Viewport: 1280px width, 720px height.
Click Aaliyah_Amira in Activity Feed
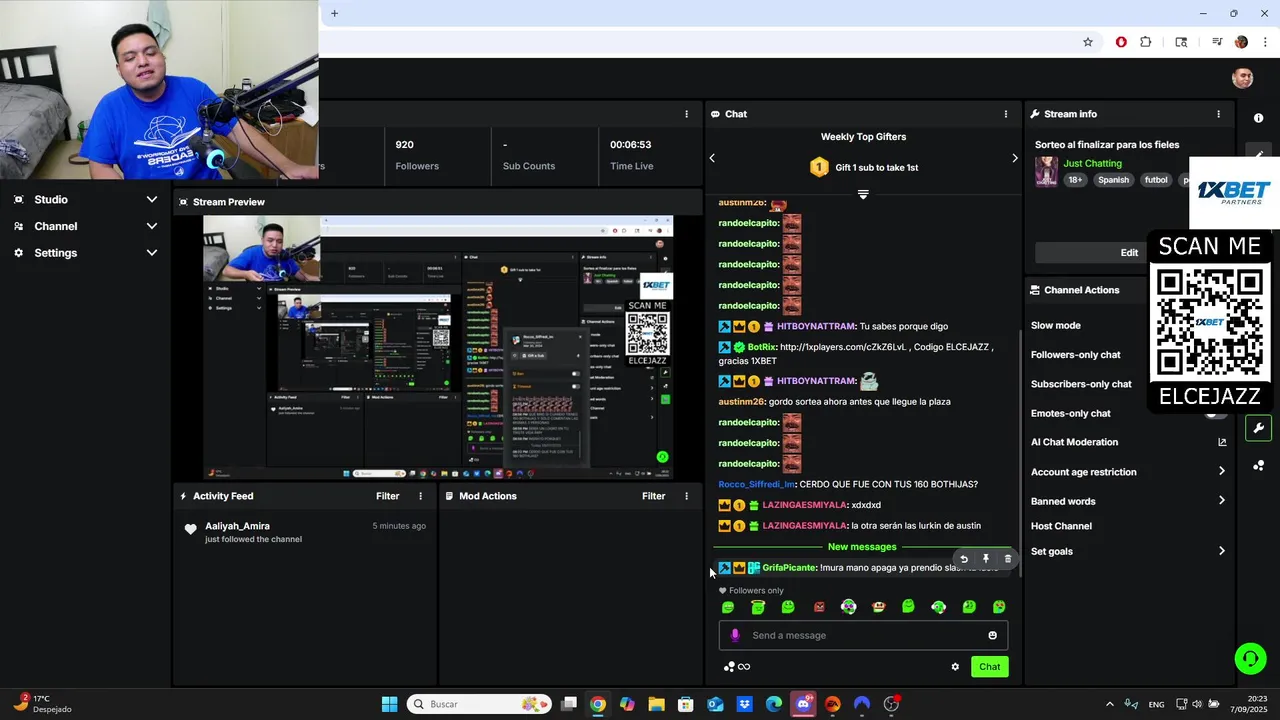(237, 526)
